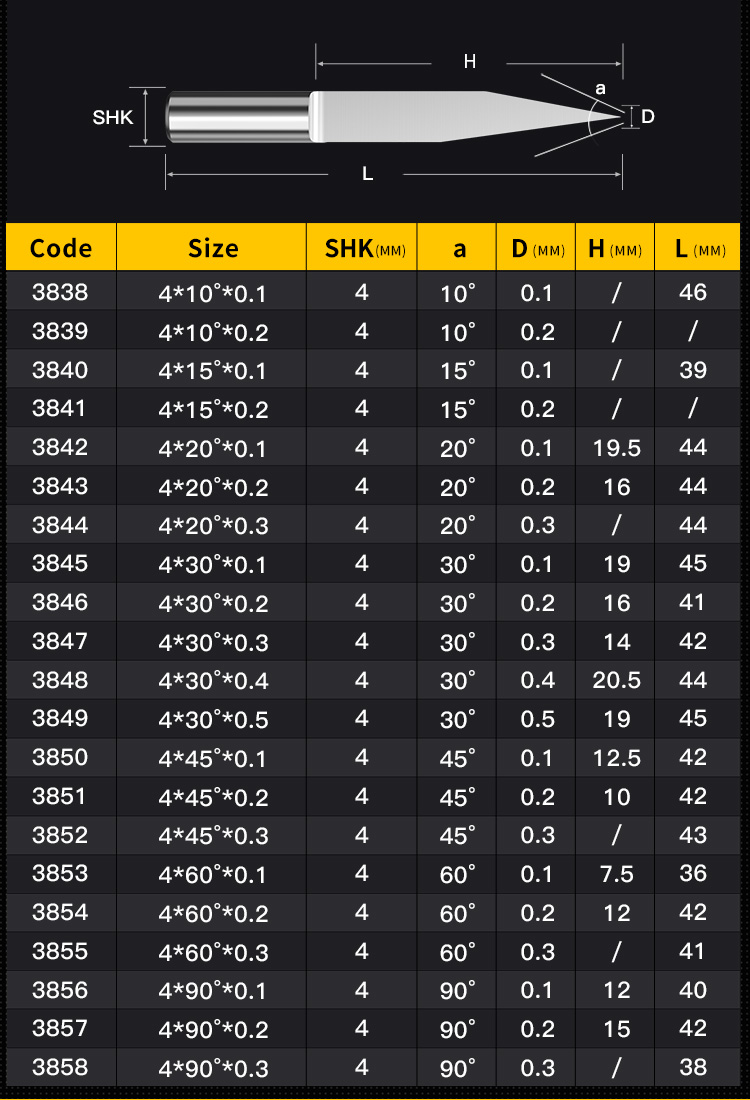Click the L dimension label in diagram
This screenshot has width=750, height=1100.
pos(368,174)
